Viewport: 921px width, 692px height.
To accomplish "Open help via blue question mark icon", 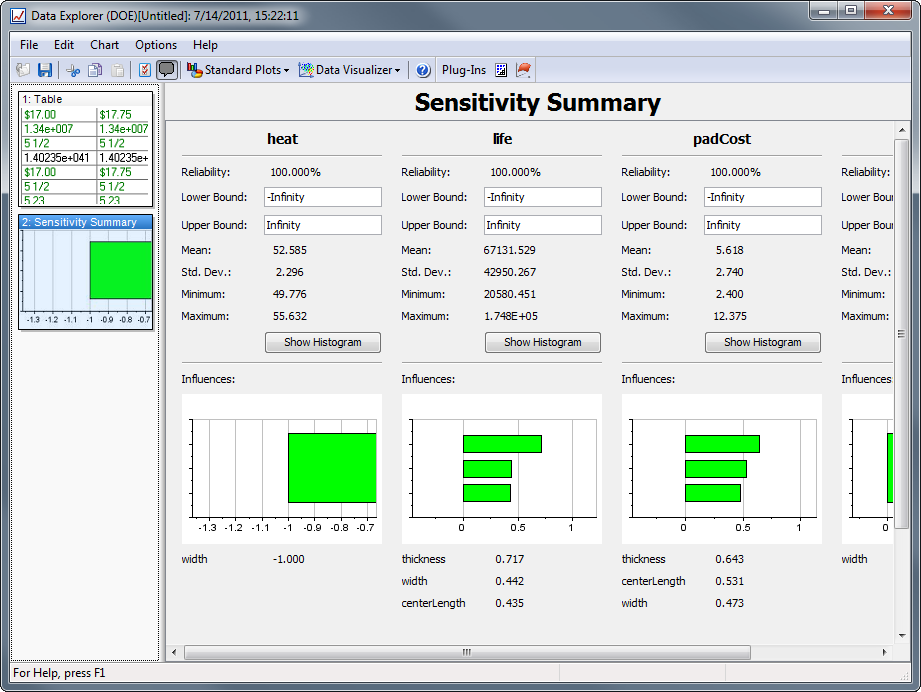I will click(423, 70).
